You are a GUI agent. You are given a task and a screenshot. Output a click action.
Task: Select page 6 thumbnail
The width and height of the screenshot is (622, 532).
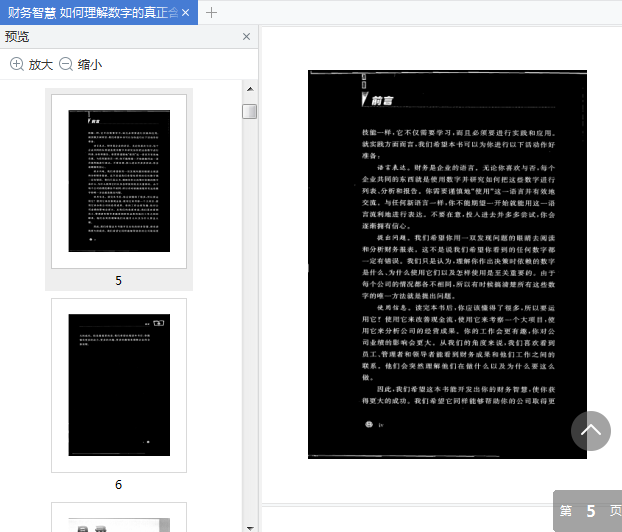tap(119, 385)
